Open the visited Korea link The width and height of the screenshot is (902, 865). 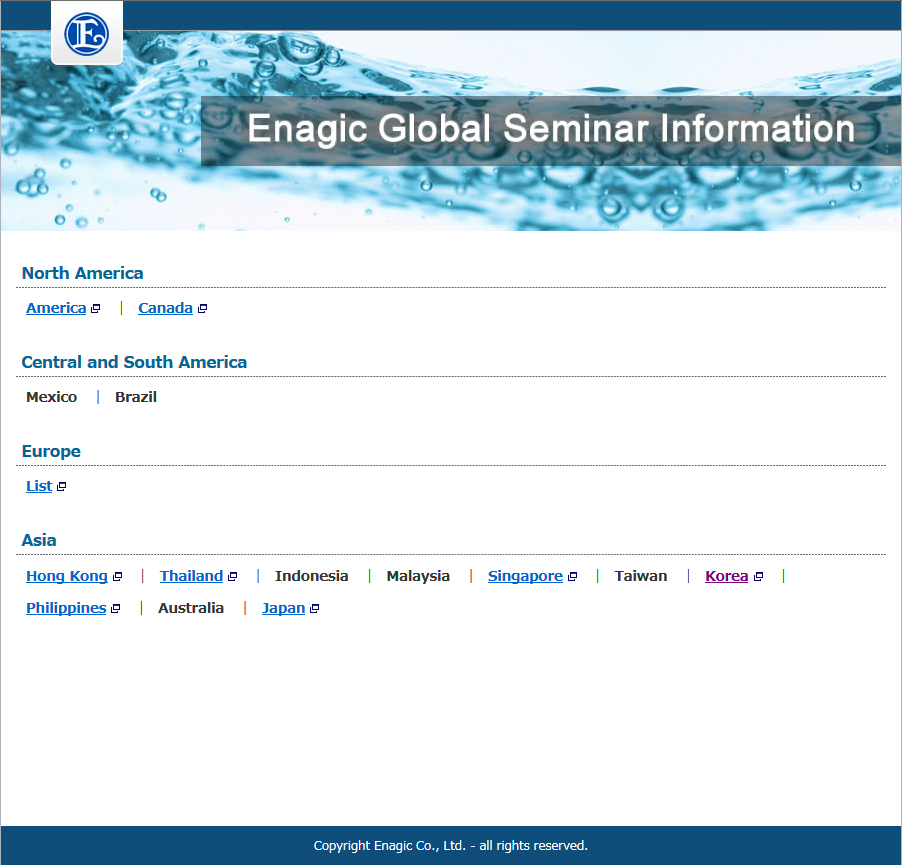pyautogui.click(x=727, y=576)
